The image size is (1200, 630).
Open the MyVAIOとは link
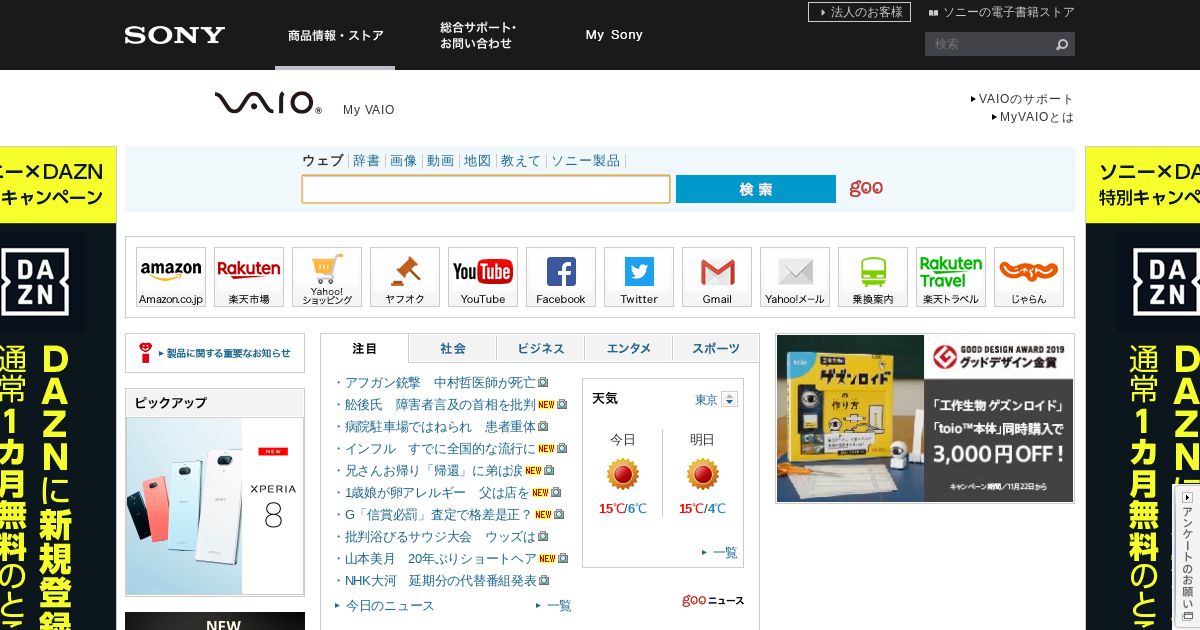click(1032, 117)
